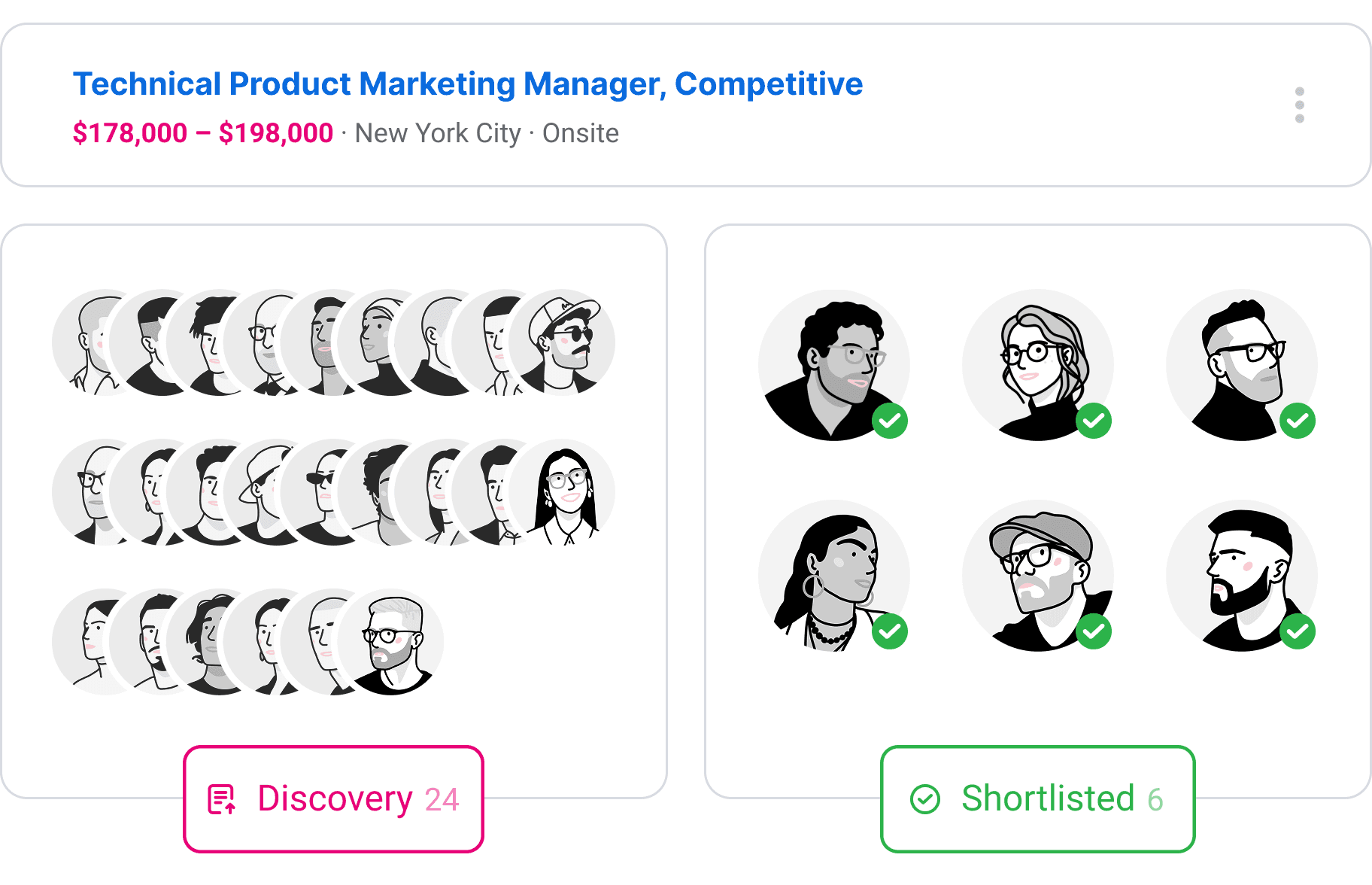Switch to the Discovery view
The width and height of the screenshot is (1372, 885).
pyautogui.click(x=333, y=799)
